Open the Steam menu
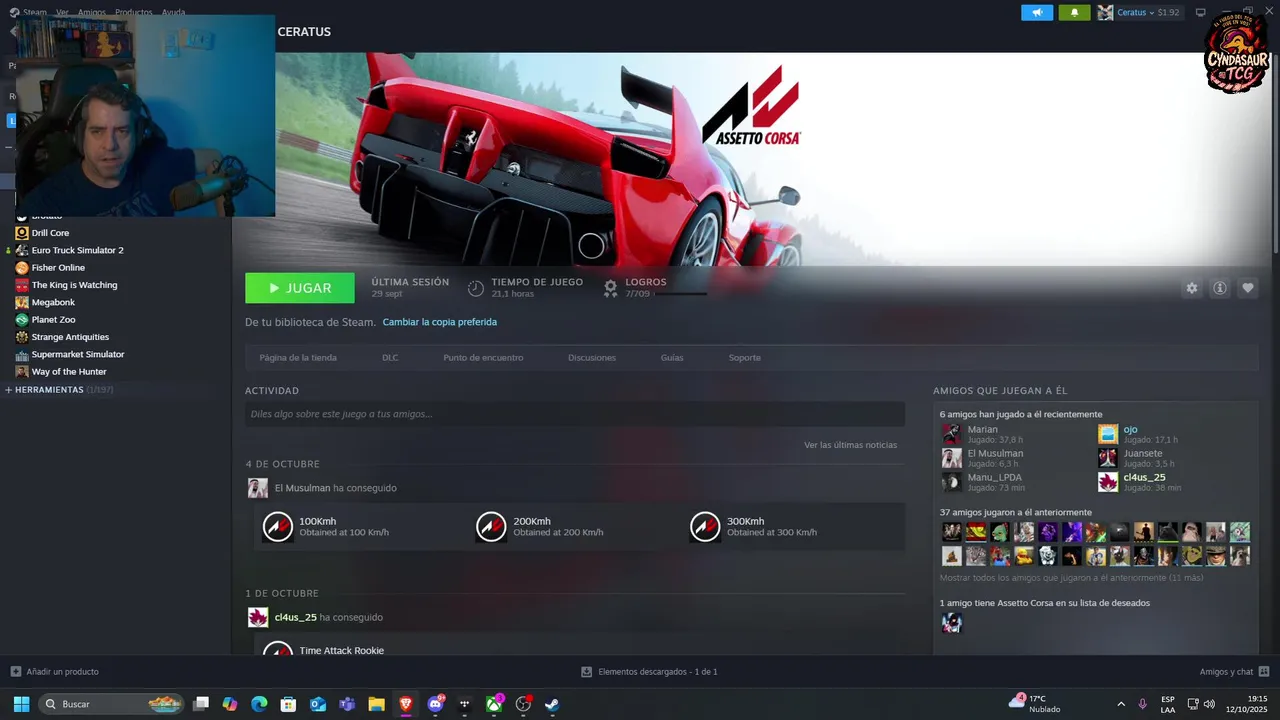Screen dimensions: 1280x720 click(x=34, y=12)
